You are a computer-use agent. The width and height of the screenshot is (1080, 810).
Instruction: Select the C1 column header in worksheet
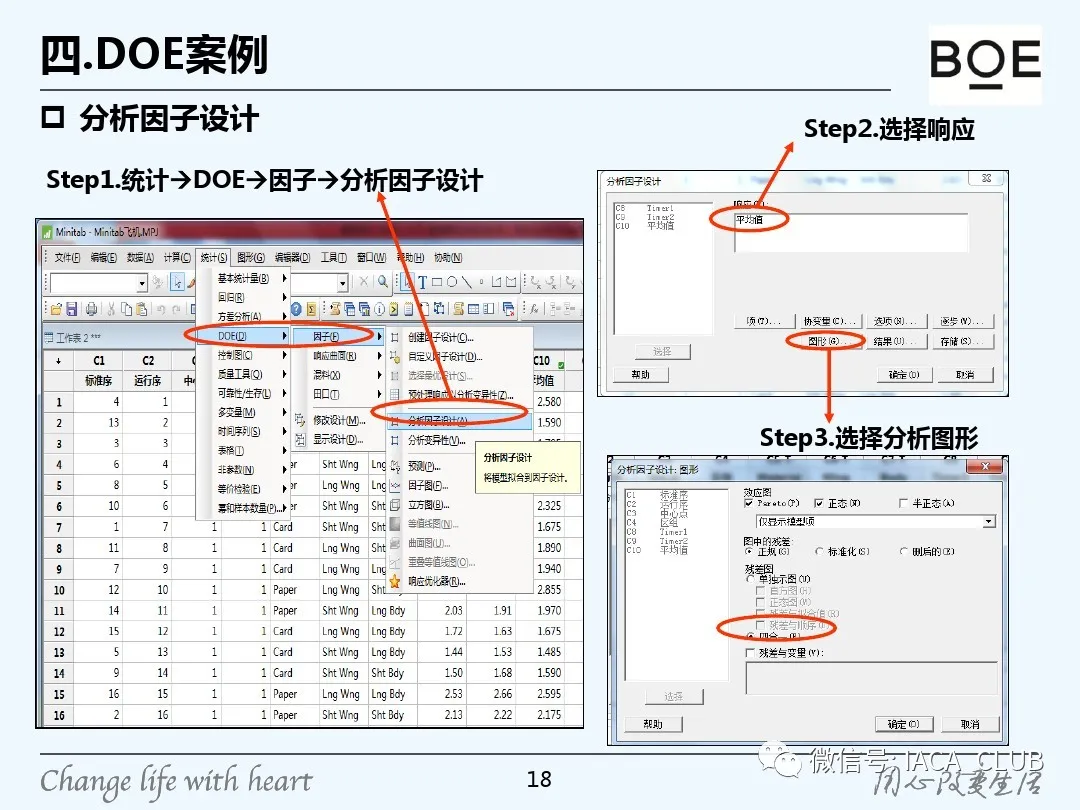(x=98, y=360)
